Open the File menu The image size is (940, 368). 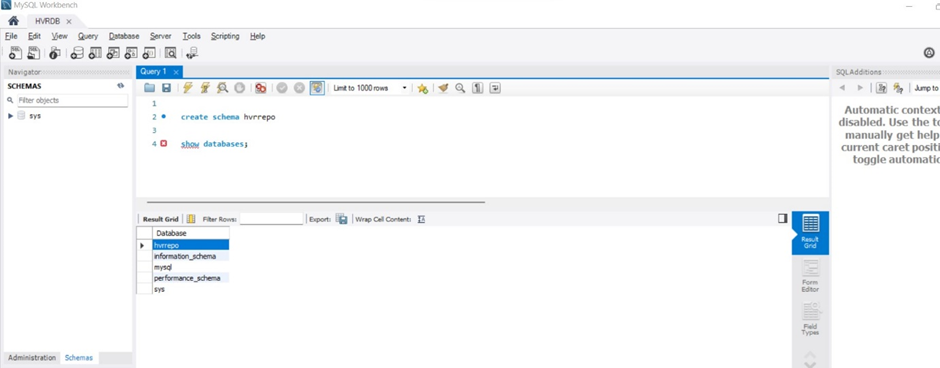(x=11, y=36)
